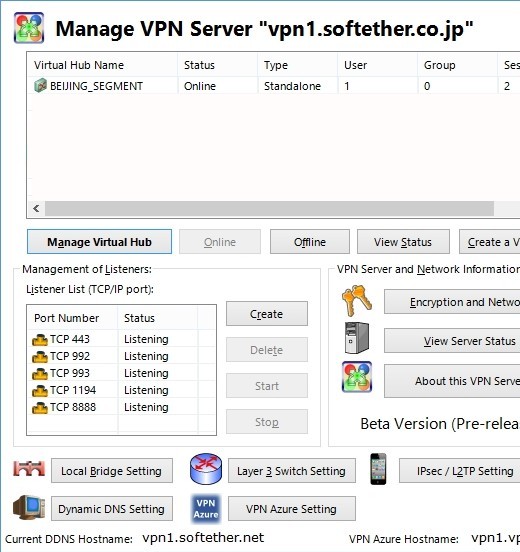Click the keys icon next to Encryption
This screenshot has width=520, height=552.
357,301
